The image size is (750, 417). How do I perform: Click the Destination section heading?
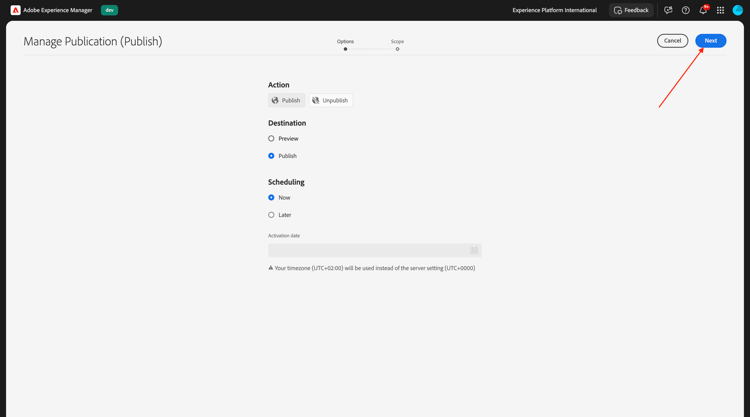pyautogui.click(x=287, y=123)
